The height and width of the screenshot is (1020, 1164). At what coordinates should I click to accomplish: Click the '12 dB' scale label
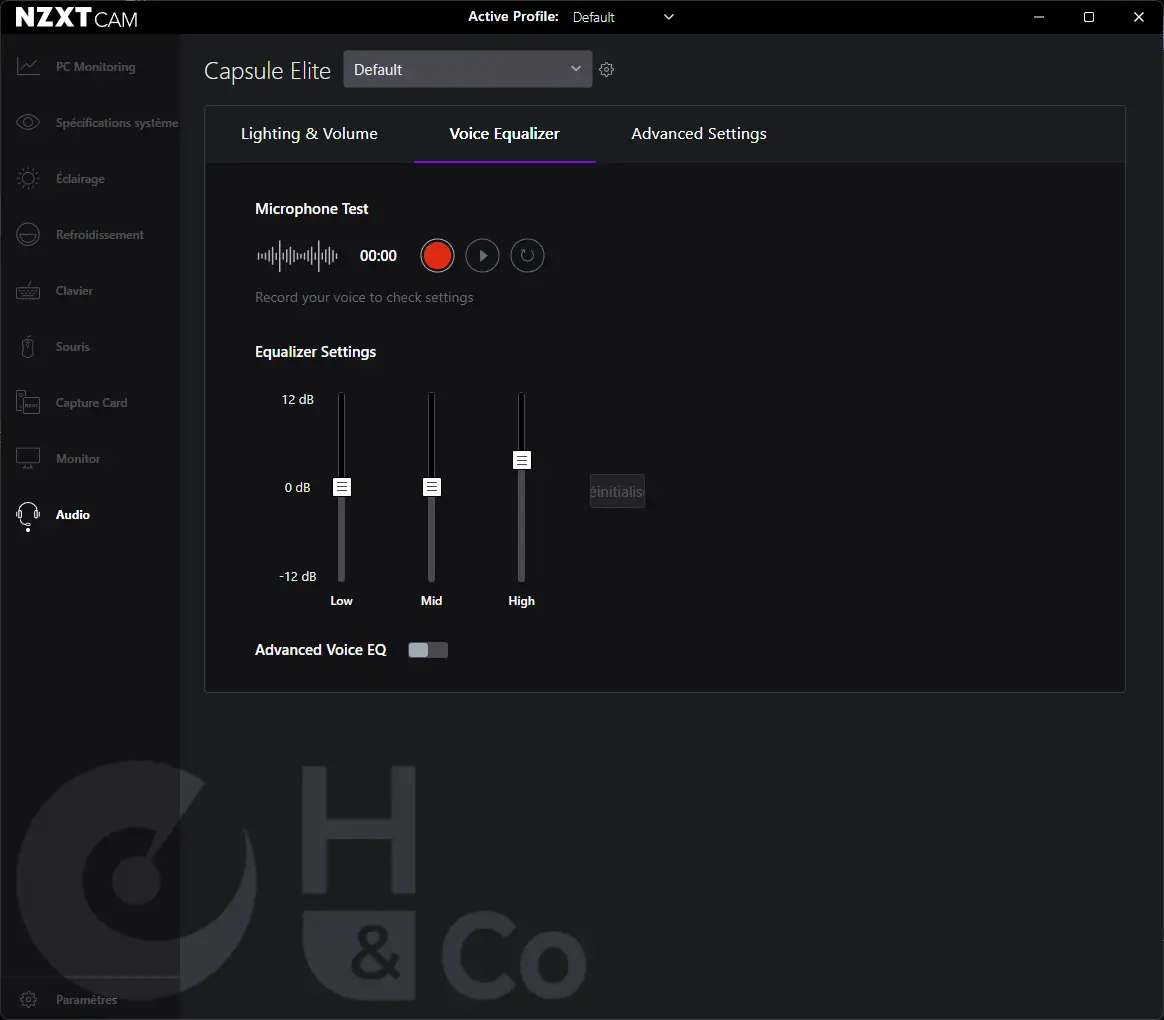point(298,399)
